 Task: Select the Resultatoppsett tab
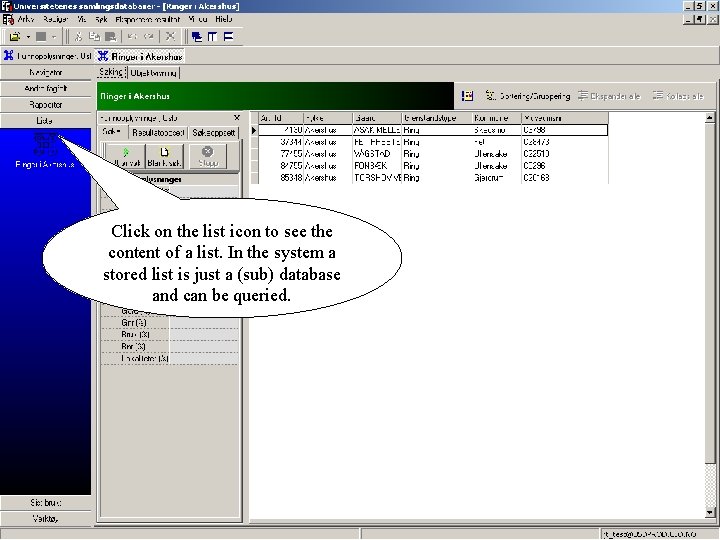(x=158, y=132)
